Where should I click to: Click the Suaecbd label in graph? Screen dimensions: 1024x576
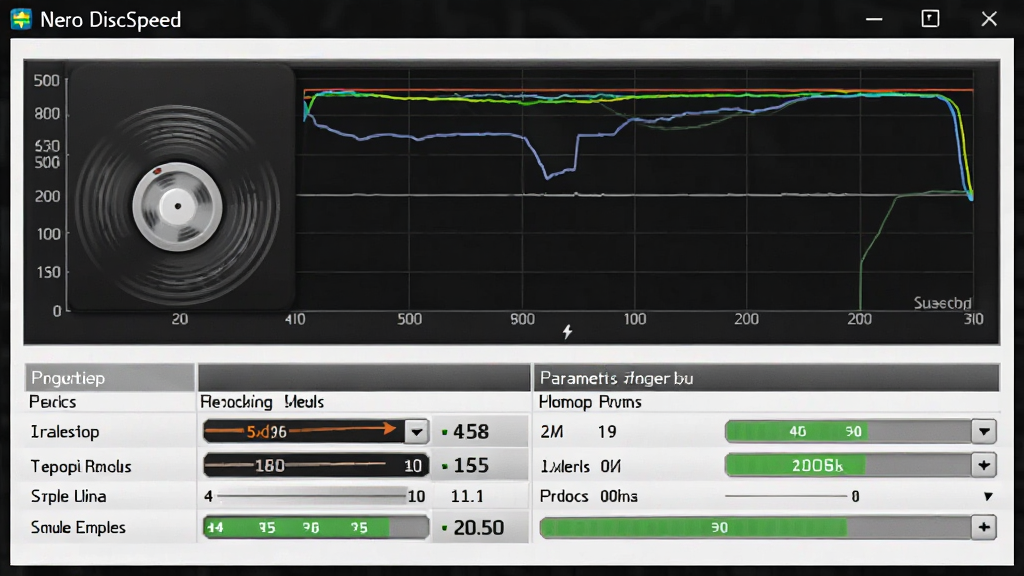click(942, 303)
